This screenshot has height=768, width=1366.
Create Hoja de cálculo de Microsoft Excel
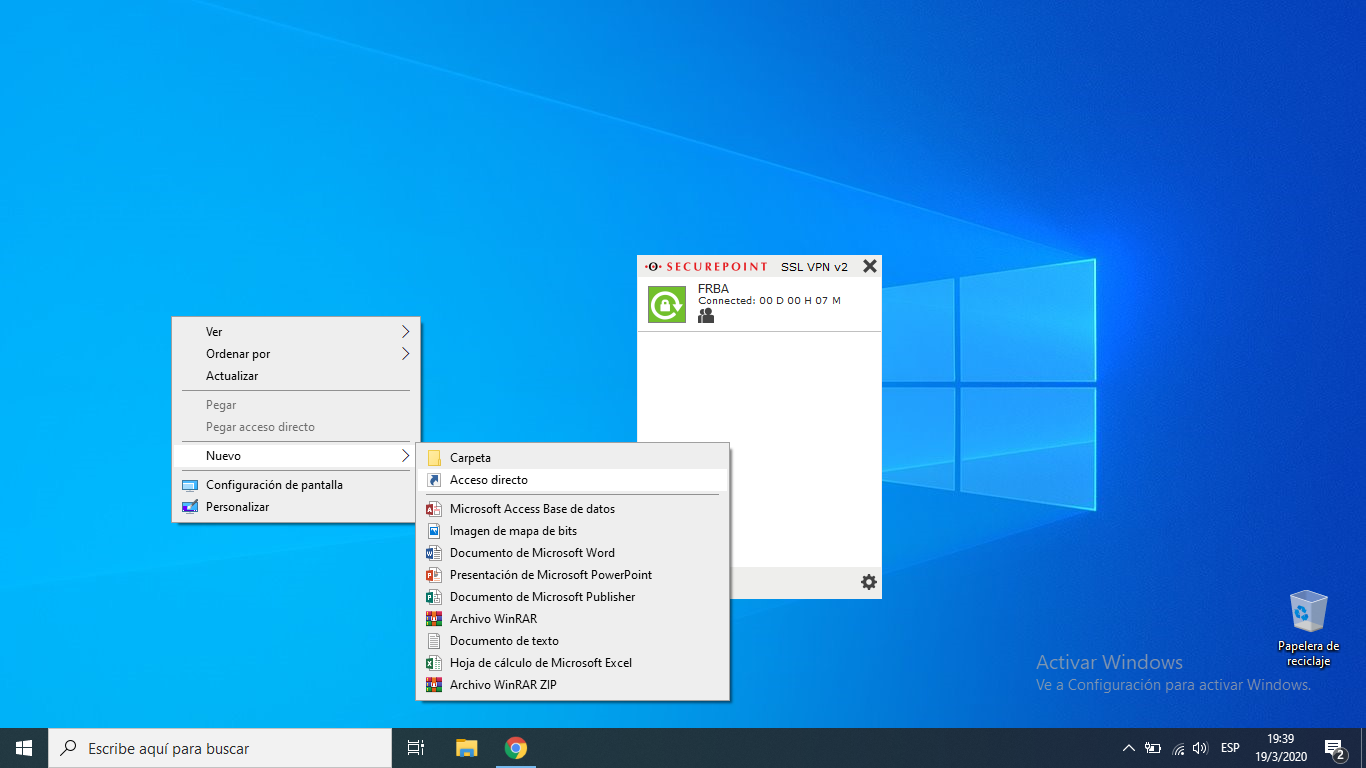click(x=573, y=663)
